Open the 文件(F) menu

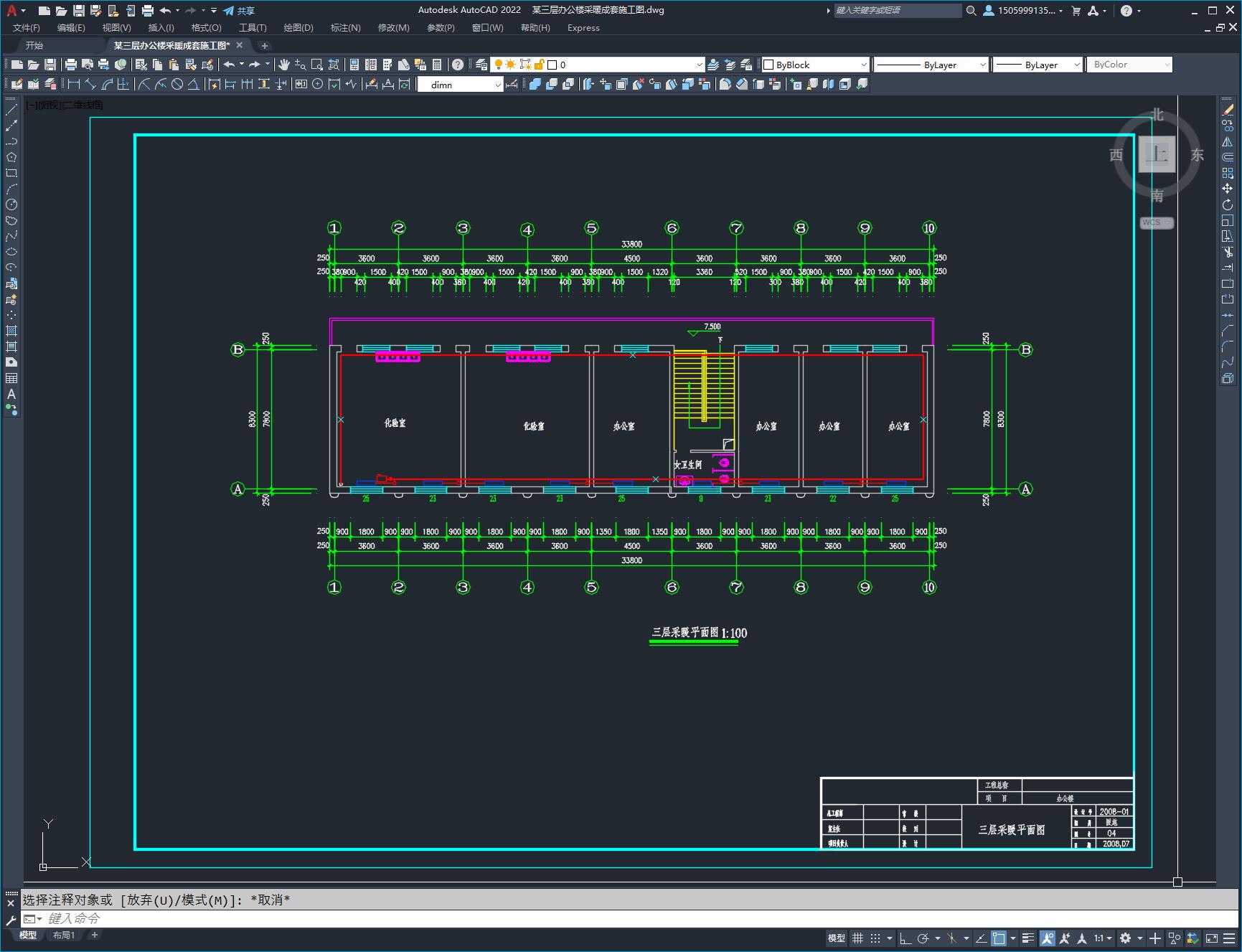pyautogui.click(x=27, y=28)
